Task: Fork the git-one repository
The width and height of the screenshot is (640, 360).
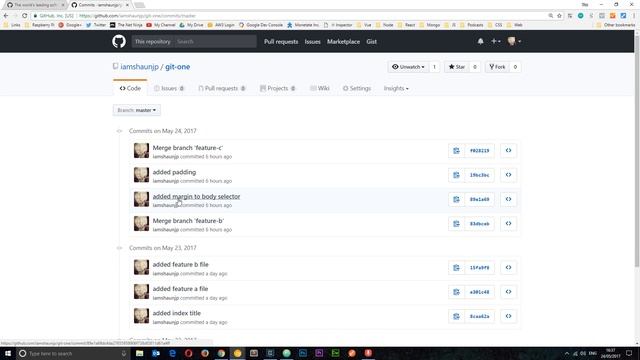Action: (497, 67)
